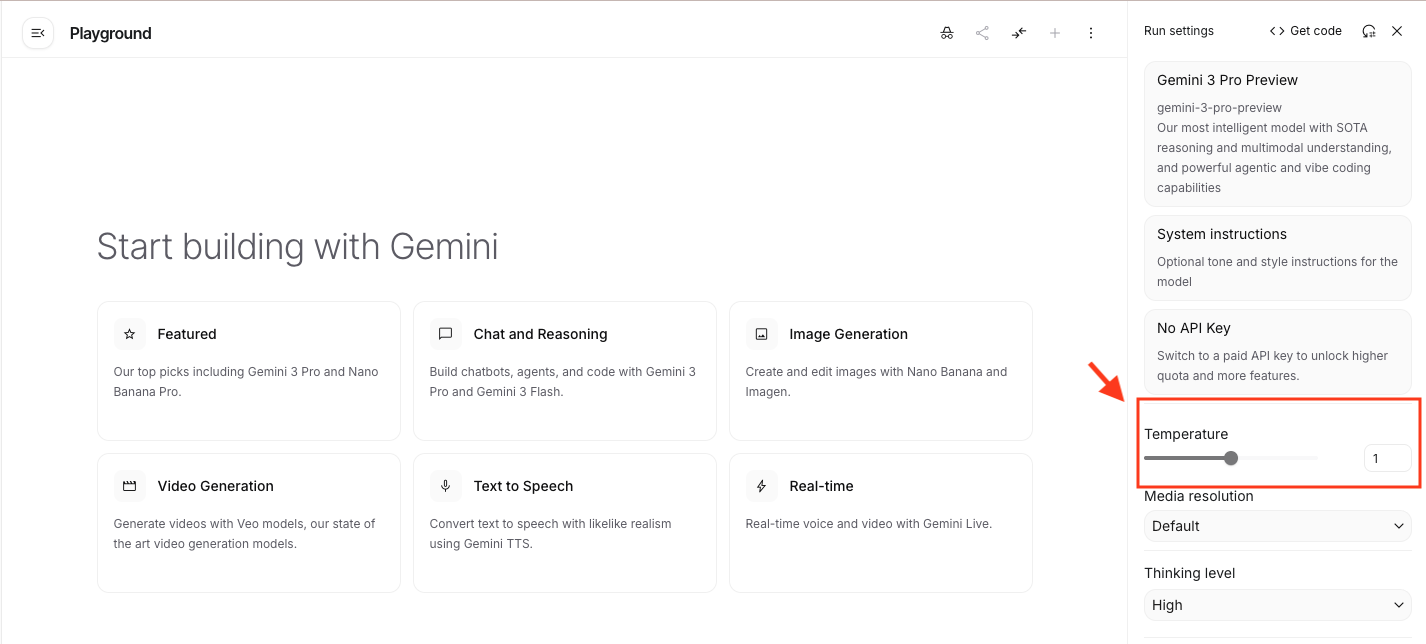
Task: Start a new chat with plus icon
Action: tap(1054, 33)
